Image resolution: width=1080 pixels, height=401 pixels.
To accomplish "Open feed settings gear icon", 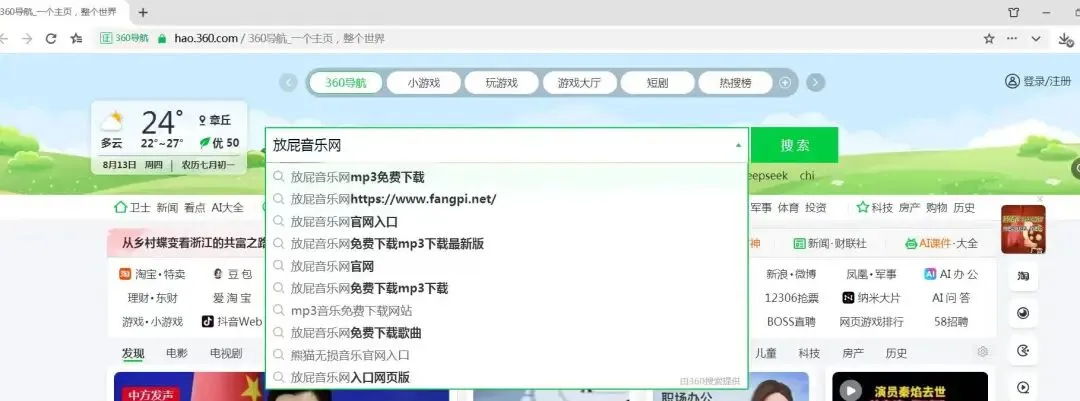I will pos(983,352).
